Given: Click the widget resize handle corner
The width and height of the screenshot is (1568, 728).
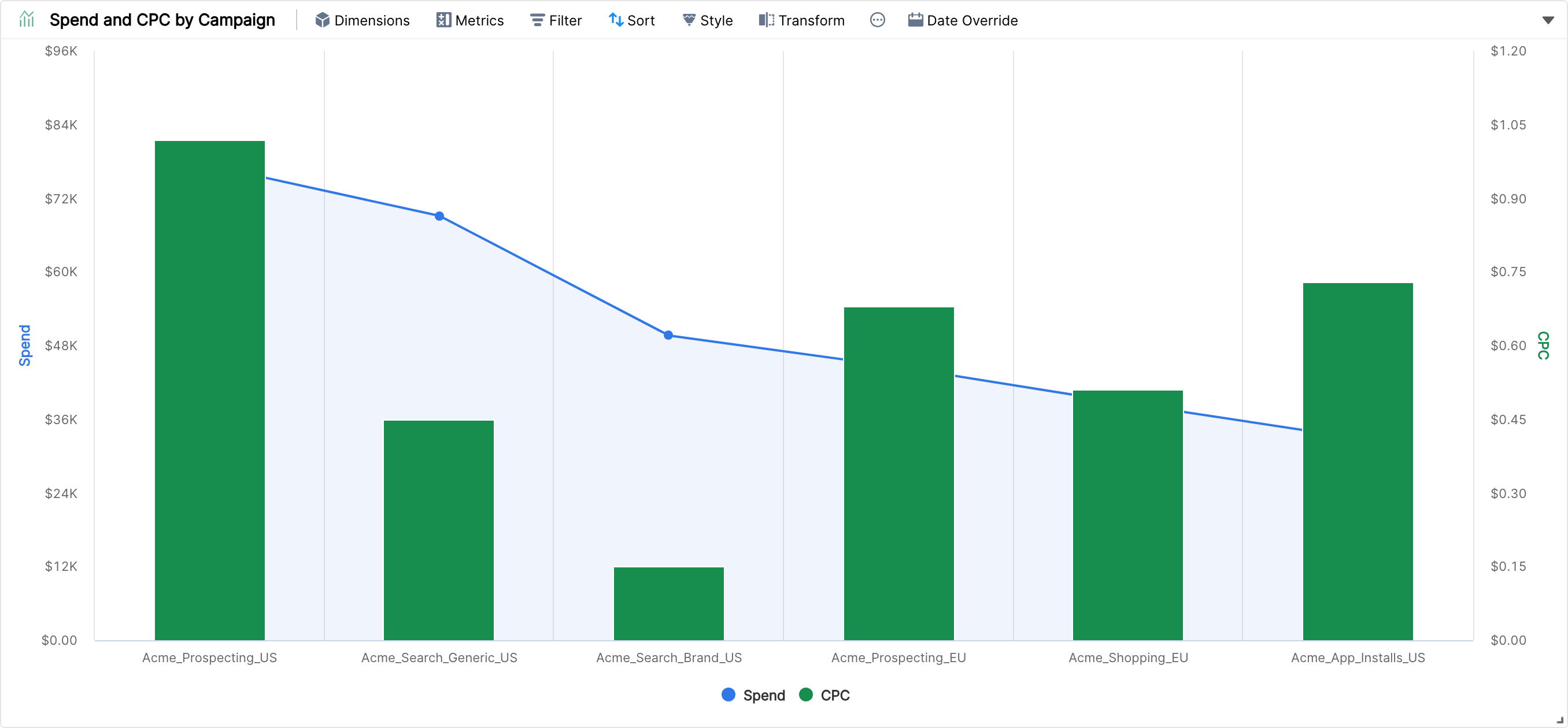Looking at the screenshot, I should pyautogui.click(x=1559, y=720).
